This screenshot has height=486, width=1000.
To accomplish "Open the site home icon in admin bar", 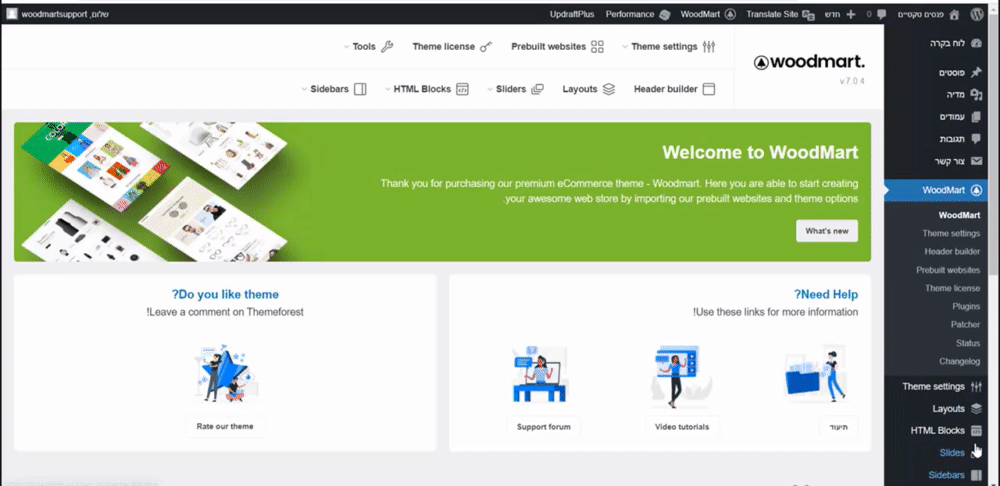I will pyautogui.click(x=954, y=14).
